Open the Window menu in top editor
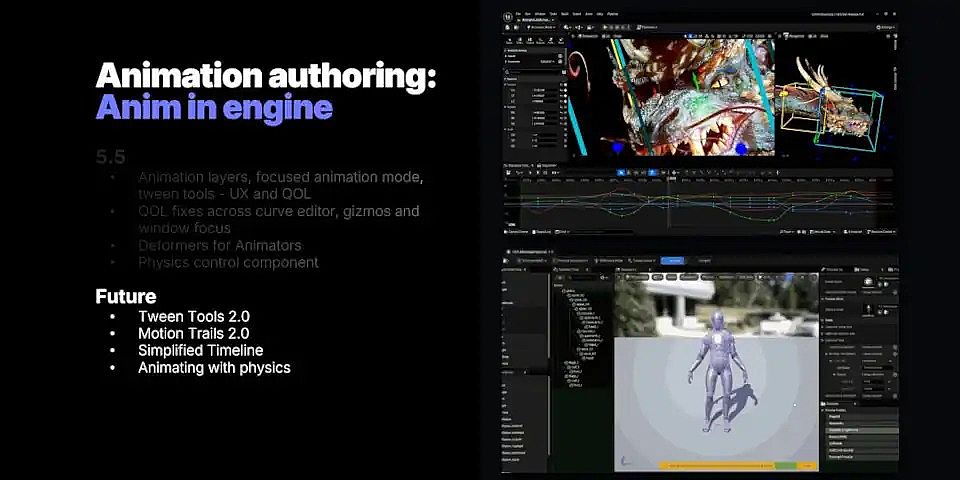 click(x=541, y=14)
